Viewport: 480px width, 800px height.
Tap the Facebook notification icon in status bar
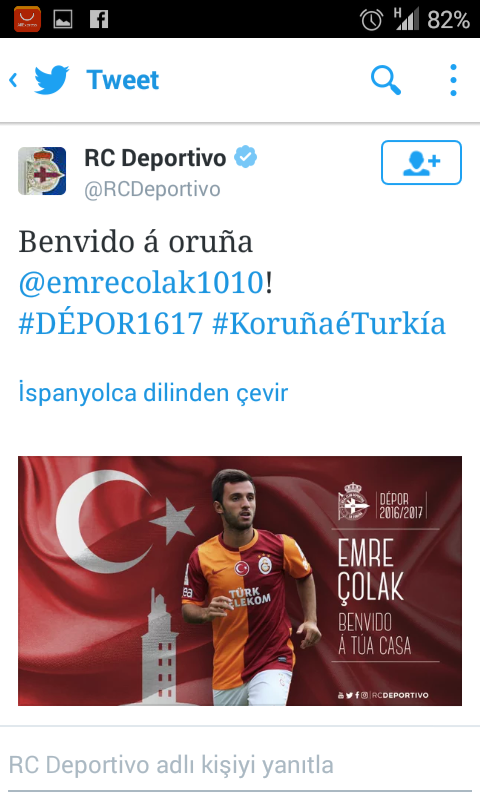99,19
